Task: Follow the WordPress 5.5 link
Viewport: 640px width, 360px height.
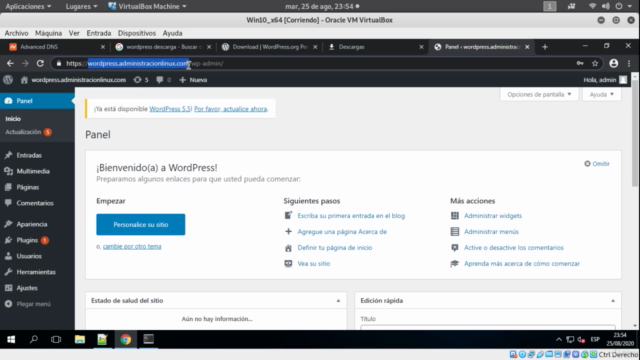Action: [170, 109]
